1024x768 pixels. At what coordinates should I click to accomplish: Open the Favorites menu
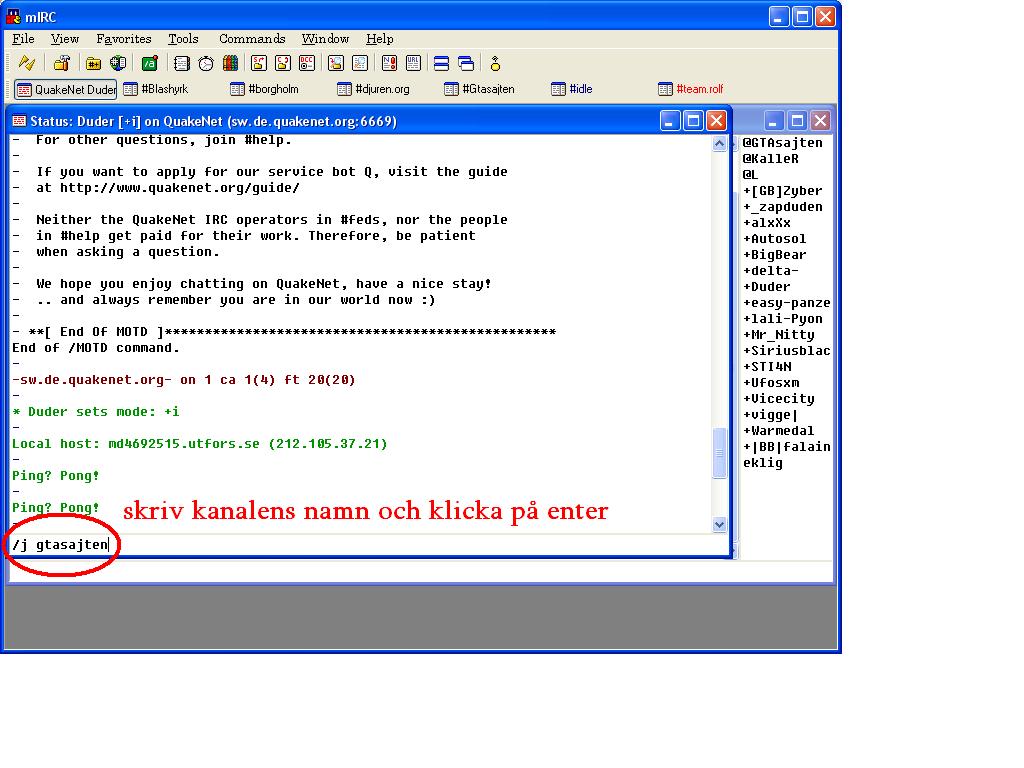[123, 39]
